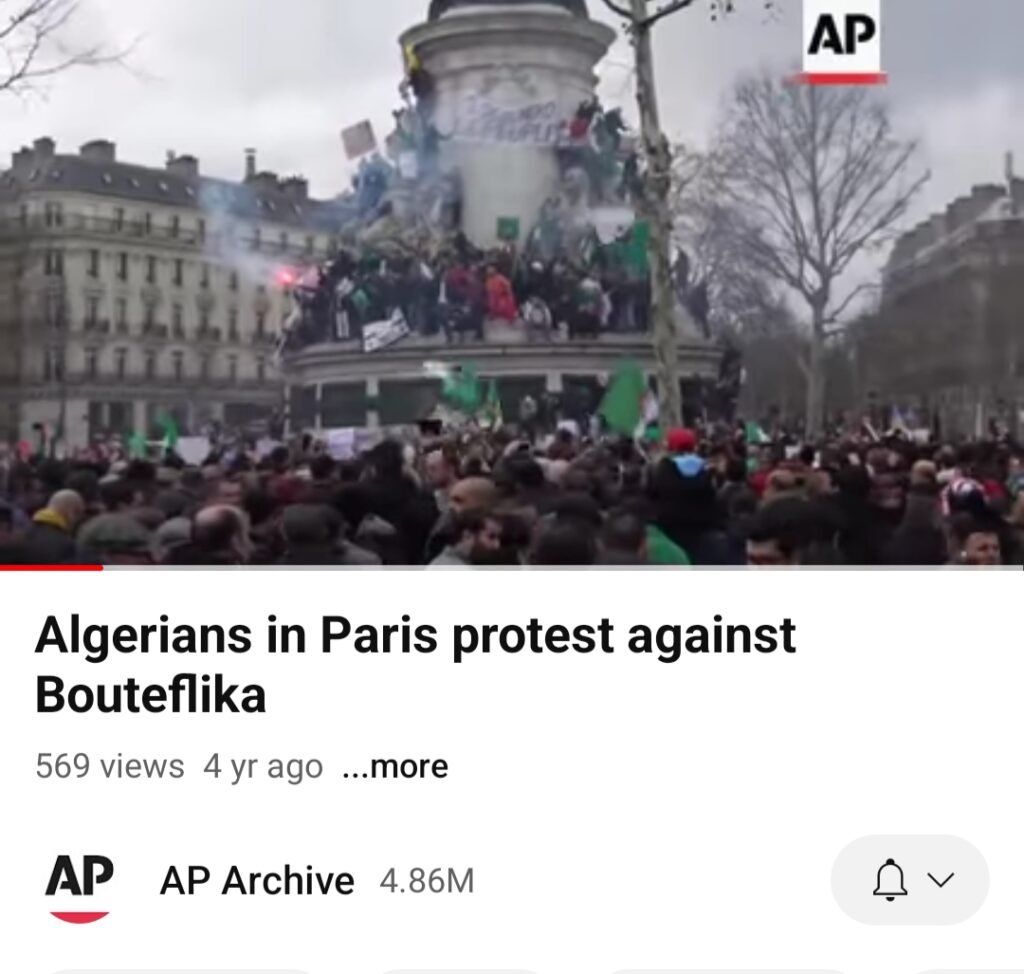Click the '4 yr ago' upload date
This screenshot has width=1024, height=974.
point(263,766)
